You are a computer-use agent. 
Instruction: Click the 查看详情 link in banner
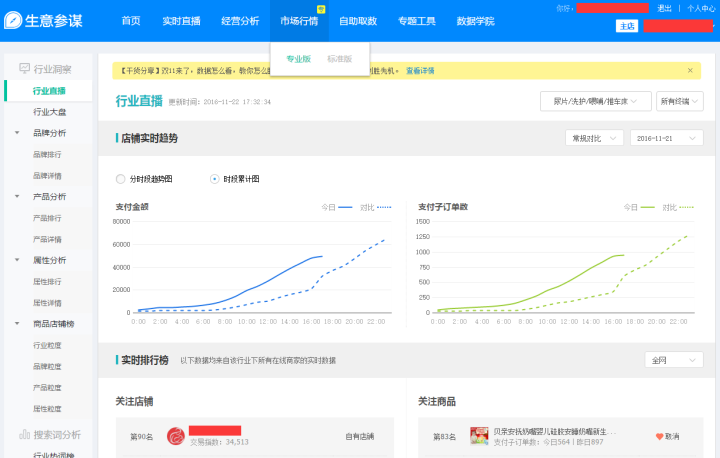(x=420, y=71)
